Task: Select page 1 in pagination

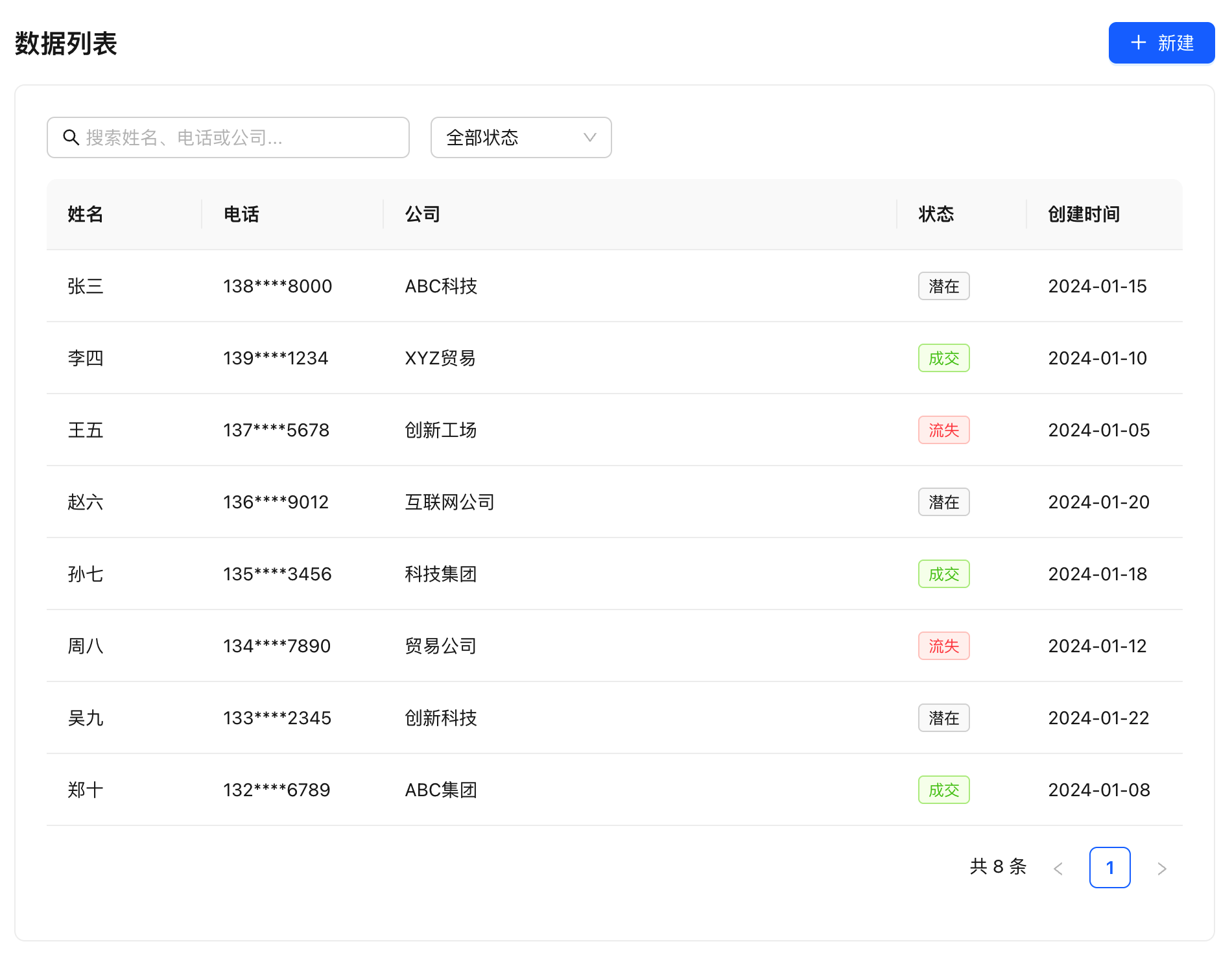Action: pyautogui.click(x=1111, y=868)
